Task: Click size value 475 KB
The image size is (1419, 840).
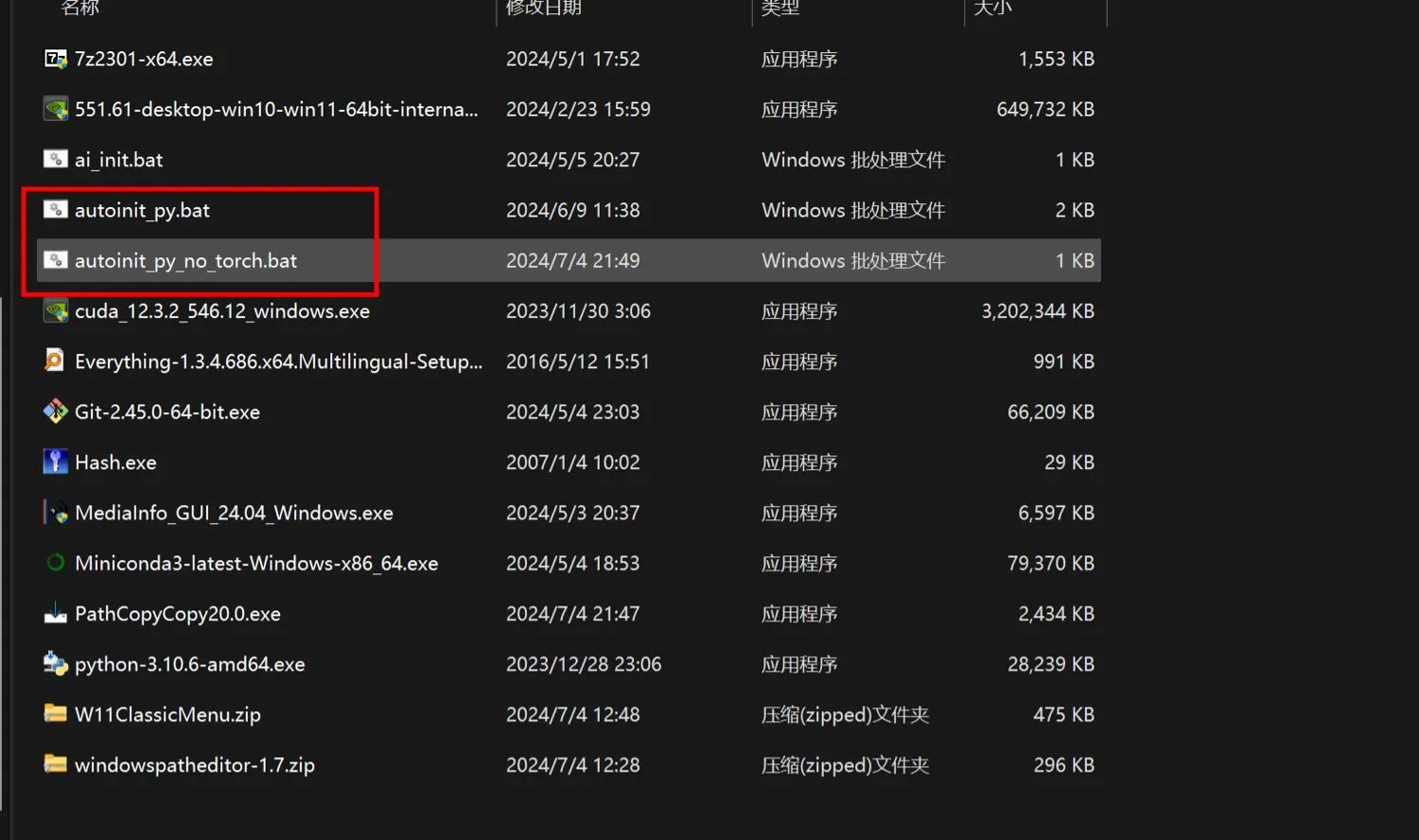Action: pyautogui.click(x=1063, y=714)
